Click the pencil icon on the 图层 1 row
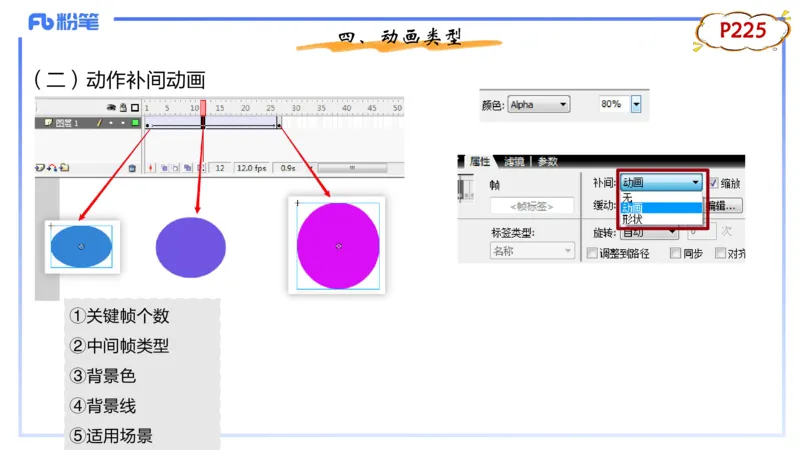800x450 pixels. click(x=99, y=122)
